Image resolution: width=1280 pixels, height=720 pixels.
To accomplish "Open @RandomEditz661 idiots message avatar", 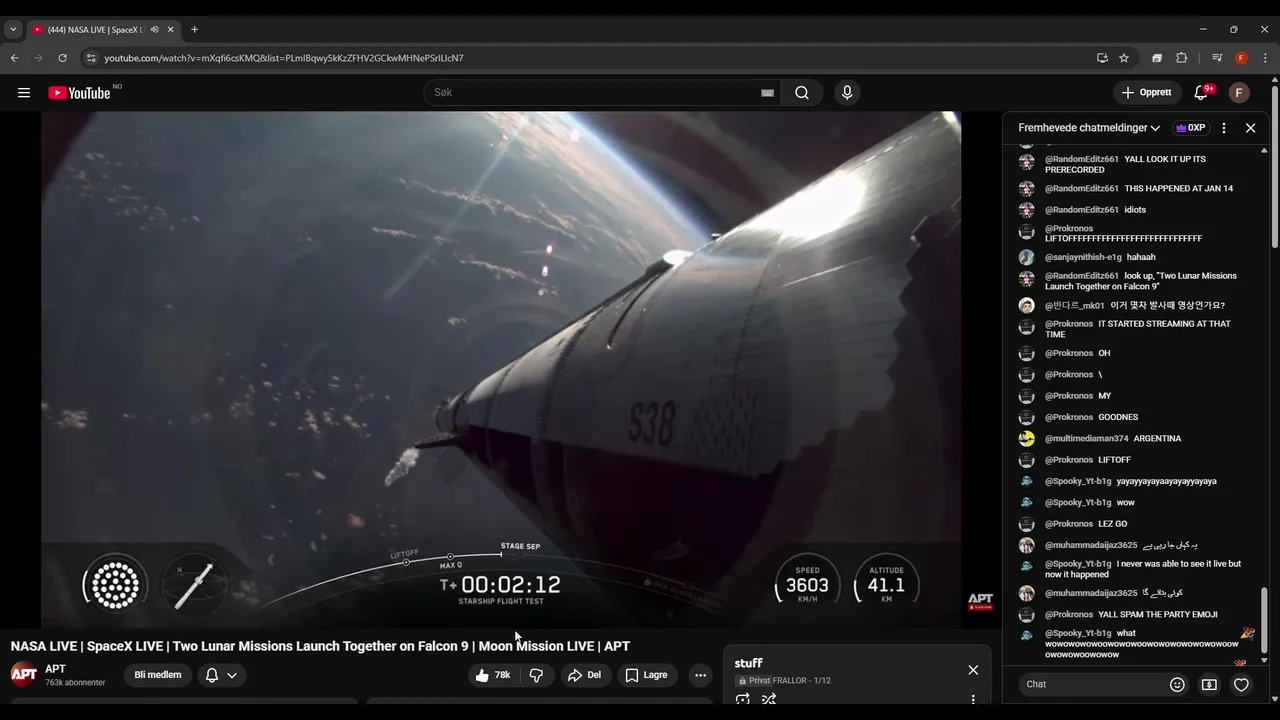I will [x=1026, y=210].
